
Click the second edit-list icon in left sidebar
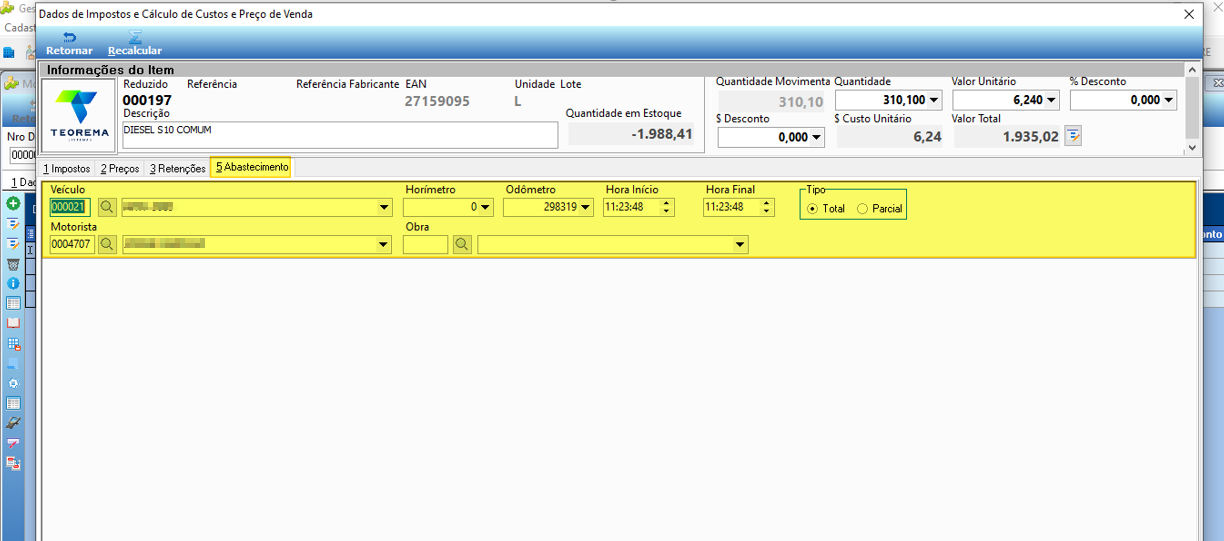tap(14, 244)
